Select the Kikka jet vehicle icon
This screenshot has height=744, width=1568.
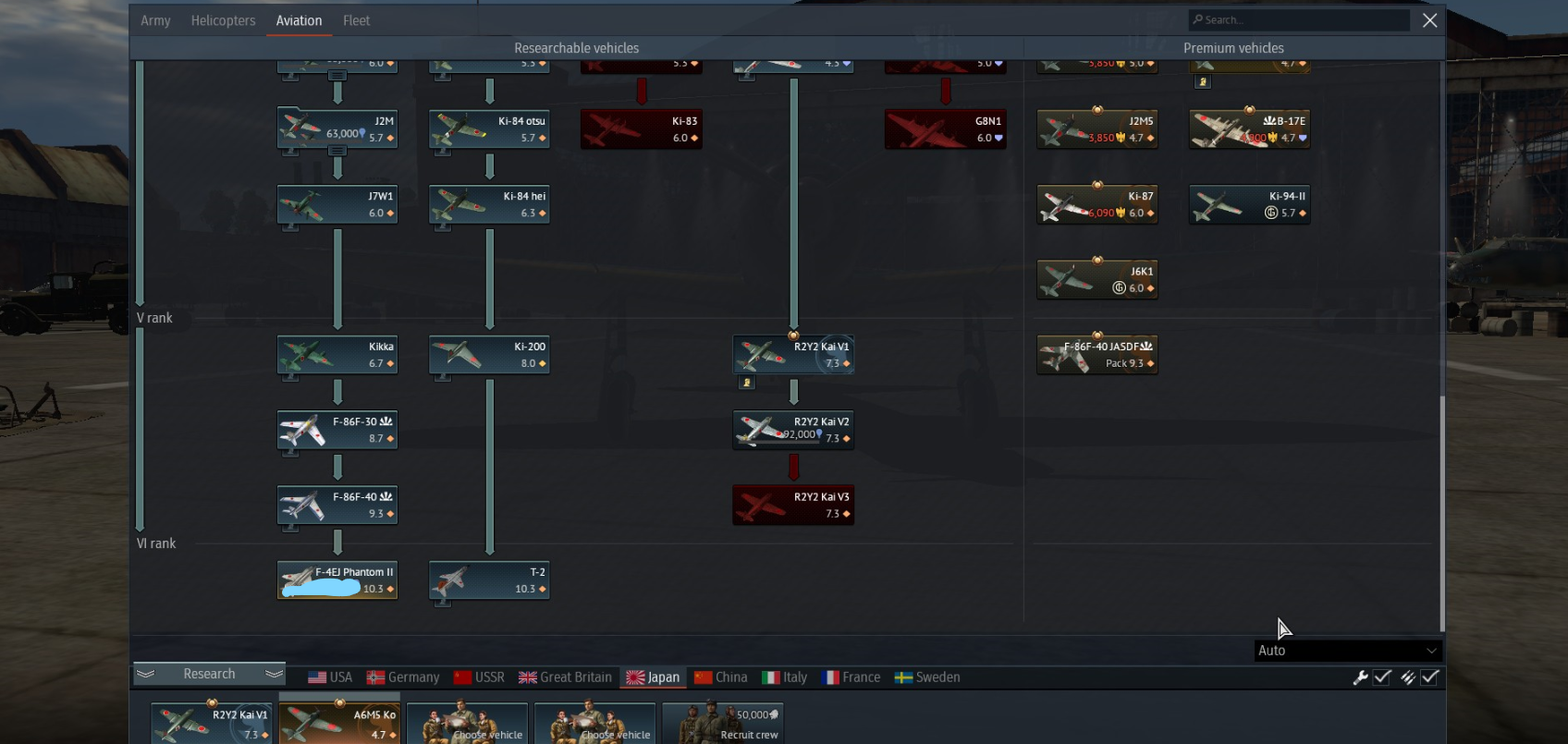337,355
